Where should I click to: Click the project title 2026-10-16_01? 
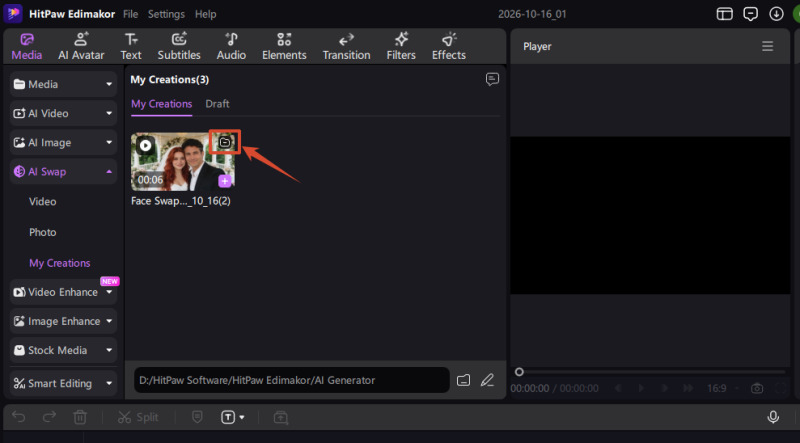tap(532, 14)
